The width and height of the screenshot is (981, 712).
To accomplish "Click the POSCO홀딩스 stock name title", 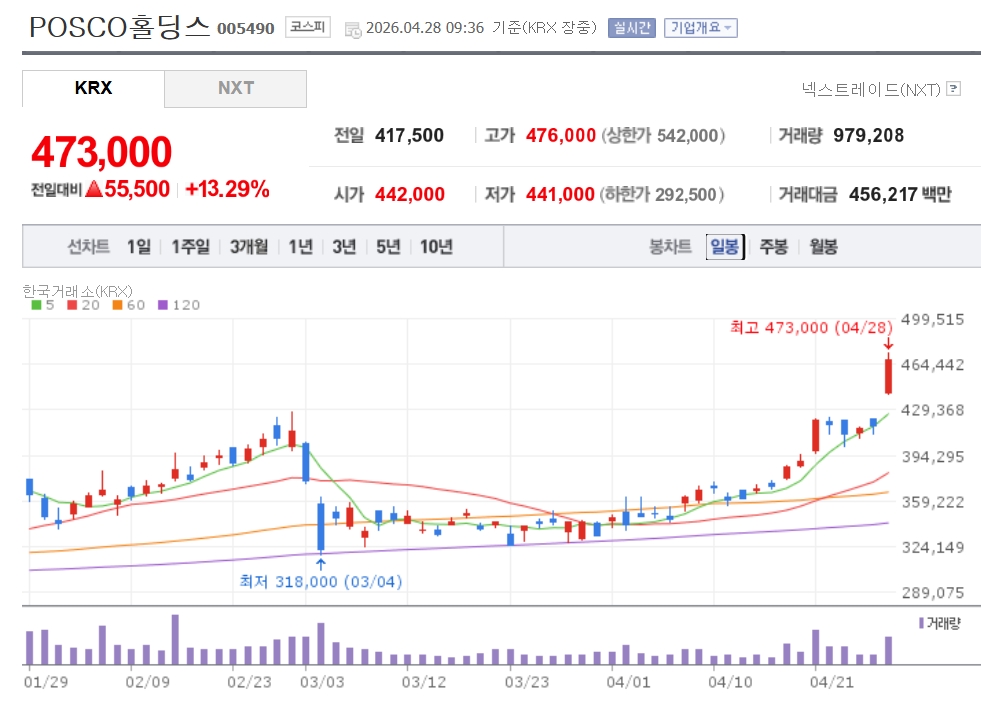I will (119, 28).
